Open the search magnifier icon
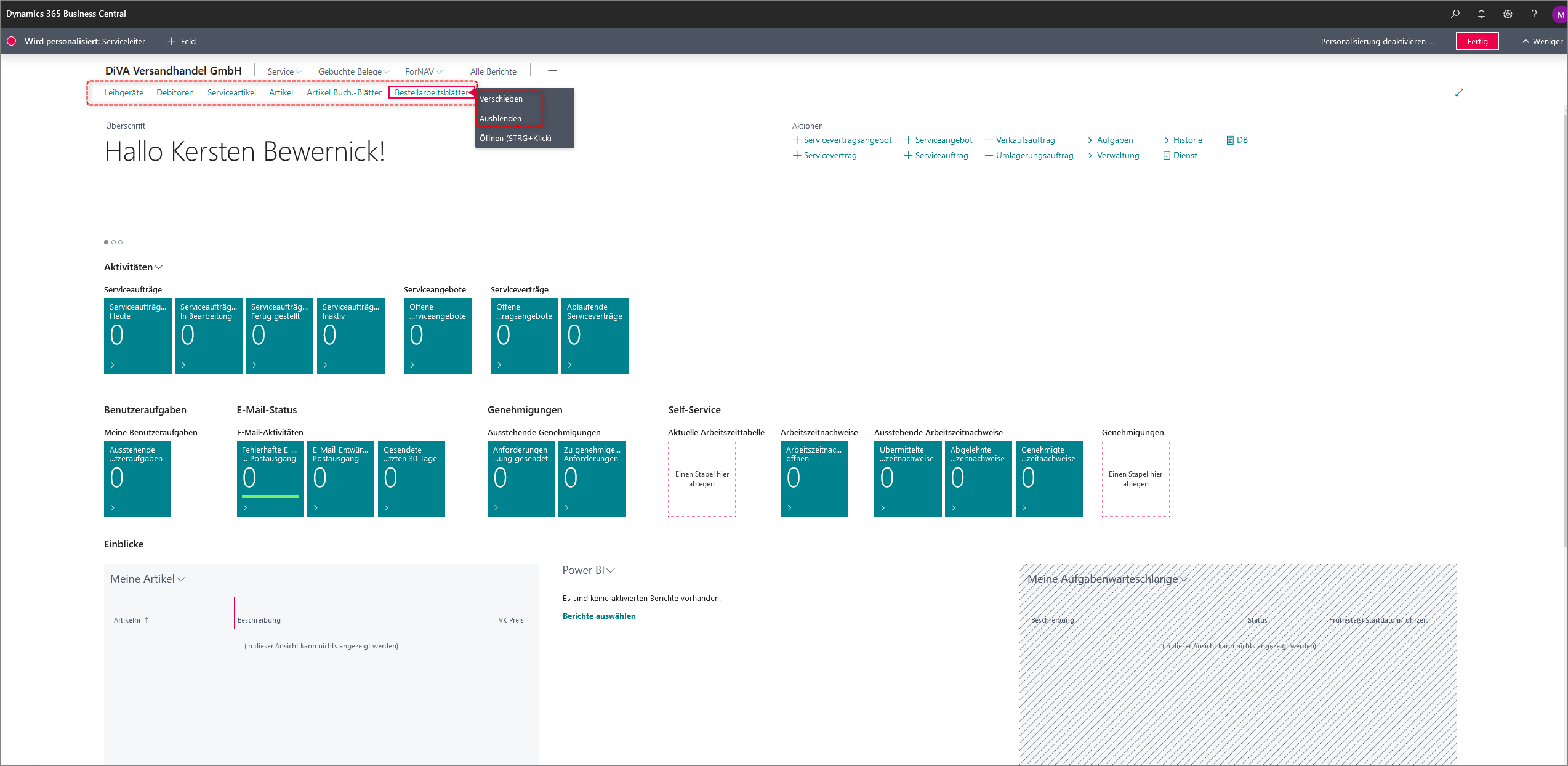This screenshot has width=1568, height=766. pyautogui.click(x=1455, y=14)
